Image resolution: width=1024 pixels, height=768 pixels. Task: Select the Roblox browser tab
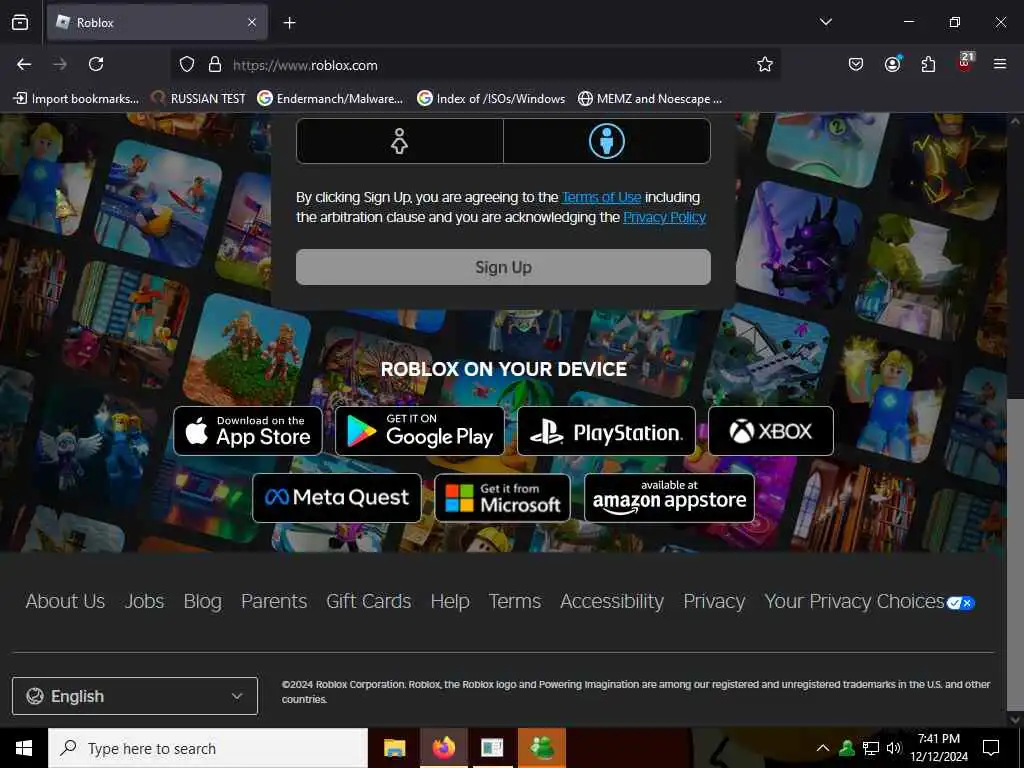coord(157,22)
